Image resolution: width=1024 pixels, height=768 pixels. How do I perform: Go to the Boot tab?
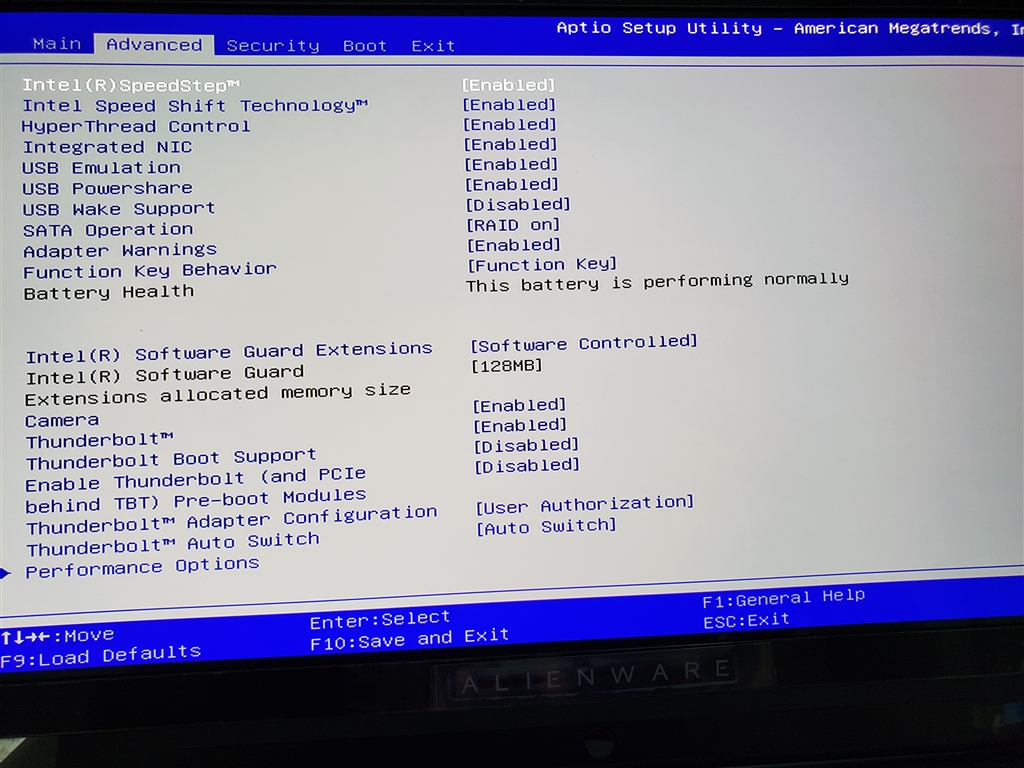(364, 46)
